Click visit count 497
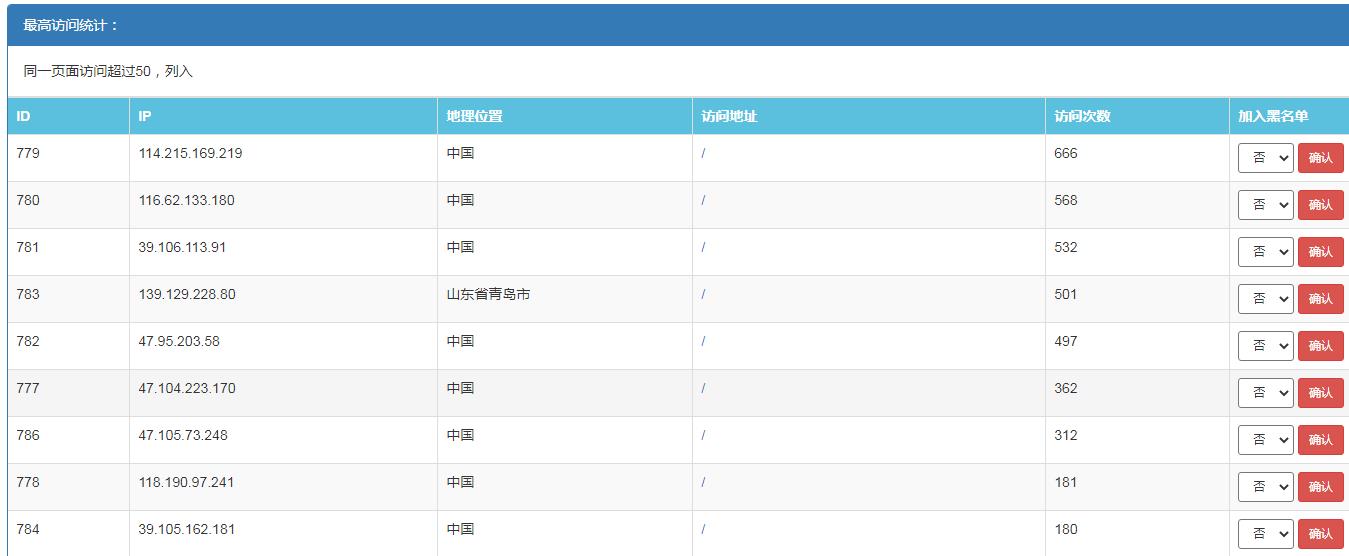Image resolution: width=1349 pixels, height=556 pixels. click(1066, 342)
